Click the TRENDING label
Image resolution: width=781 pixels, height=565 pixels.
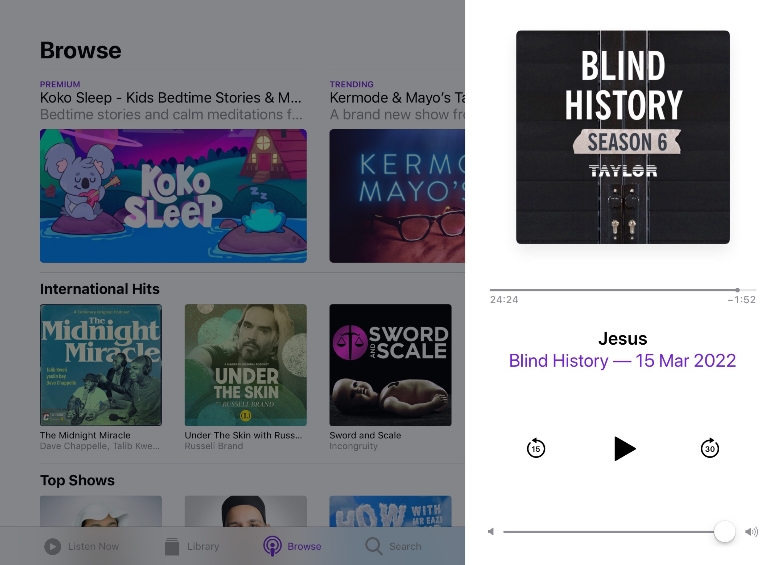click(352, 84)
